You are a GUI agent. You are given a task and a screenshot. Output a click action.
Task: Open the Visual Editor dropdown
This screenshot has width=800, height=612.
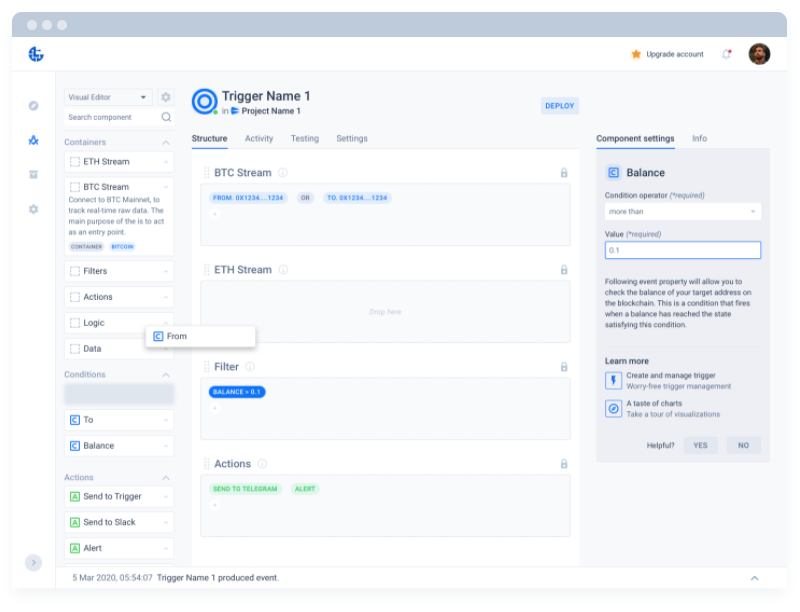108,97
